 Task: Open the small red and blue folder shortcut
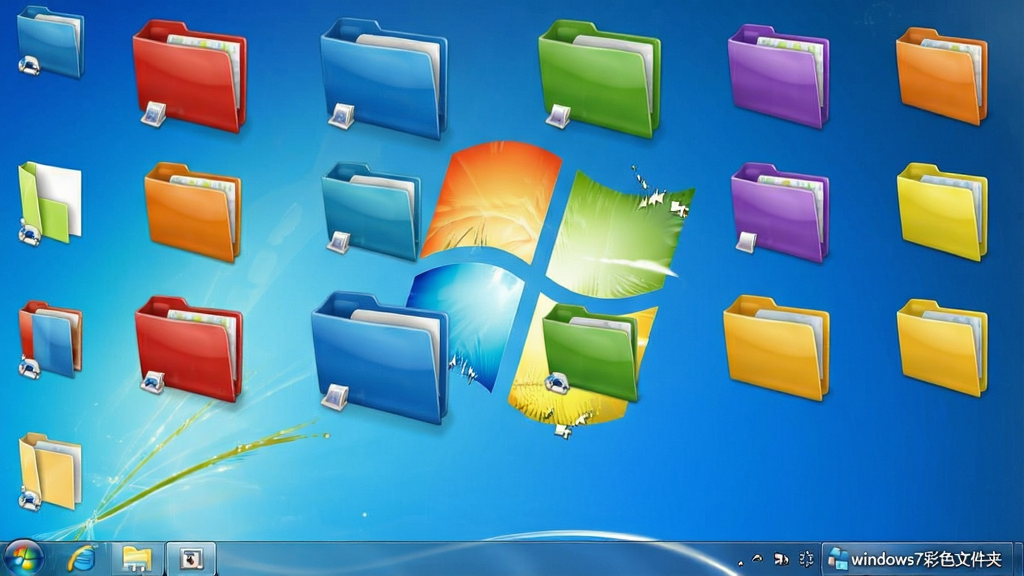click(x=50, y=340)
